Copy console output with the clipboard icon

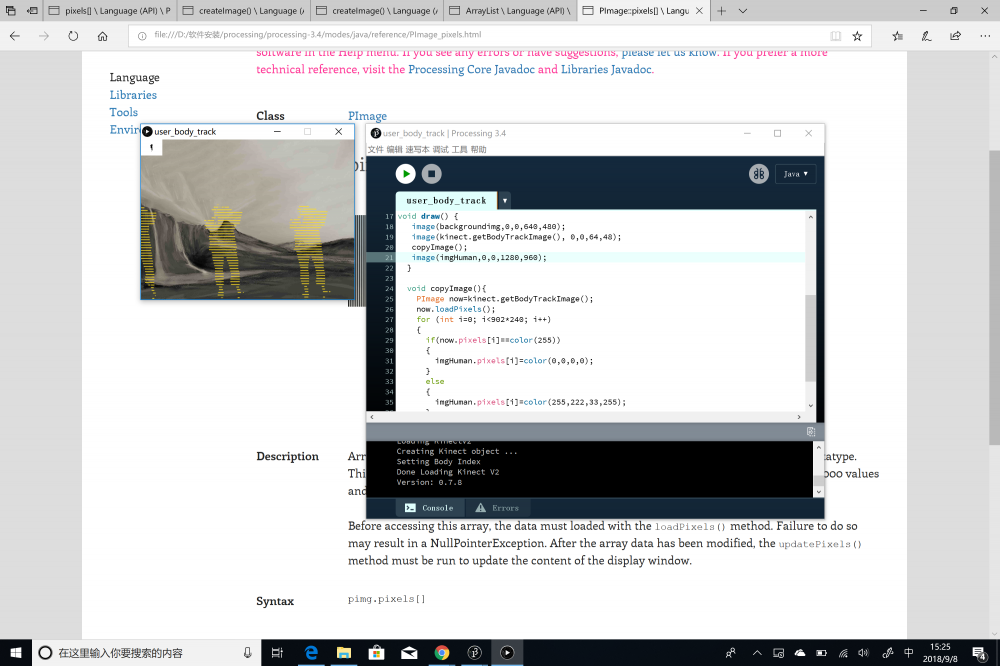pos(811,432)
